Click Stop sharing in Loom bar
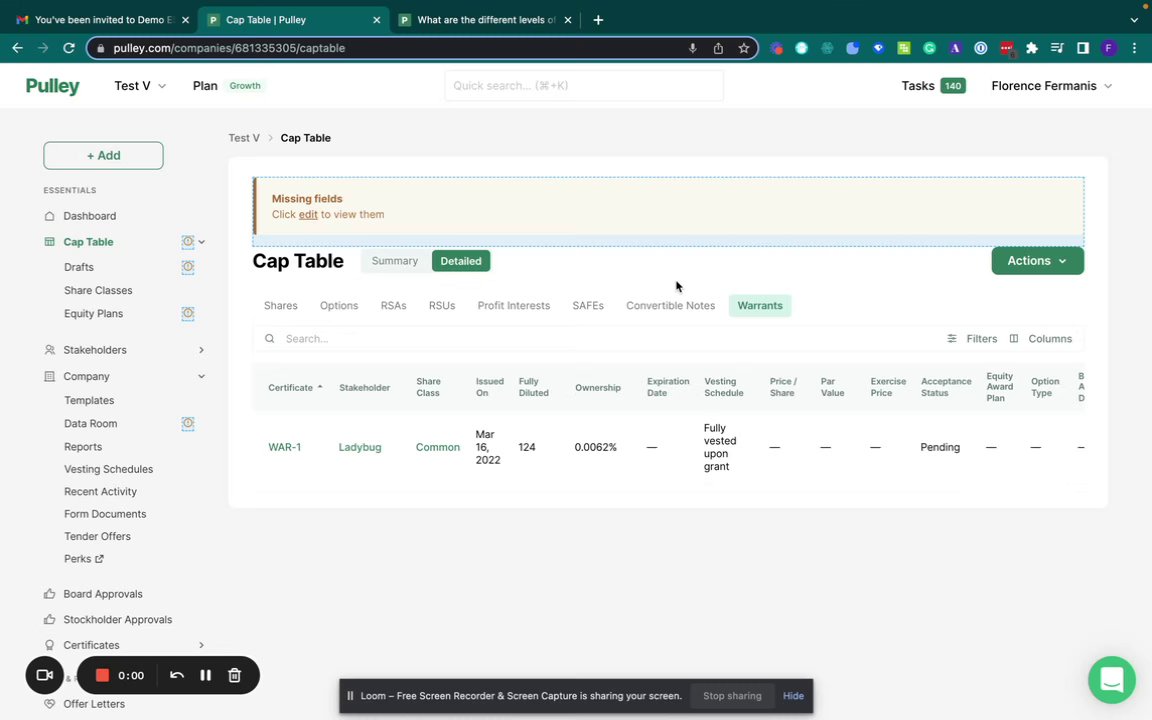The image size is (1152, 720). coord(732,696)
